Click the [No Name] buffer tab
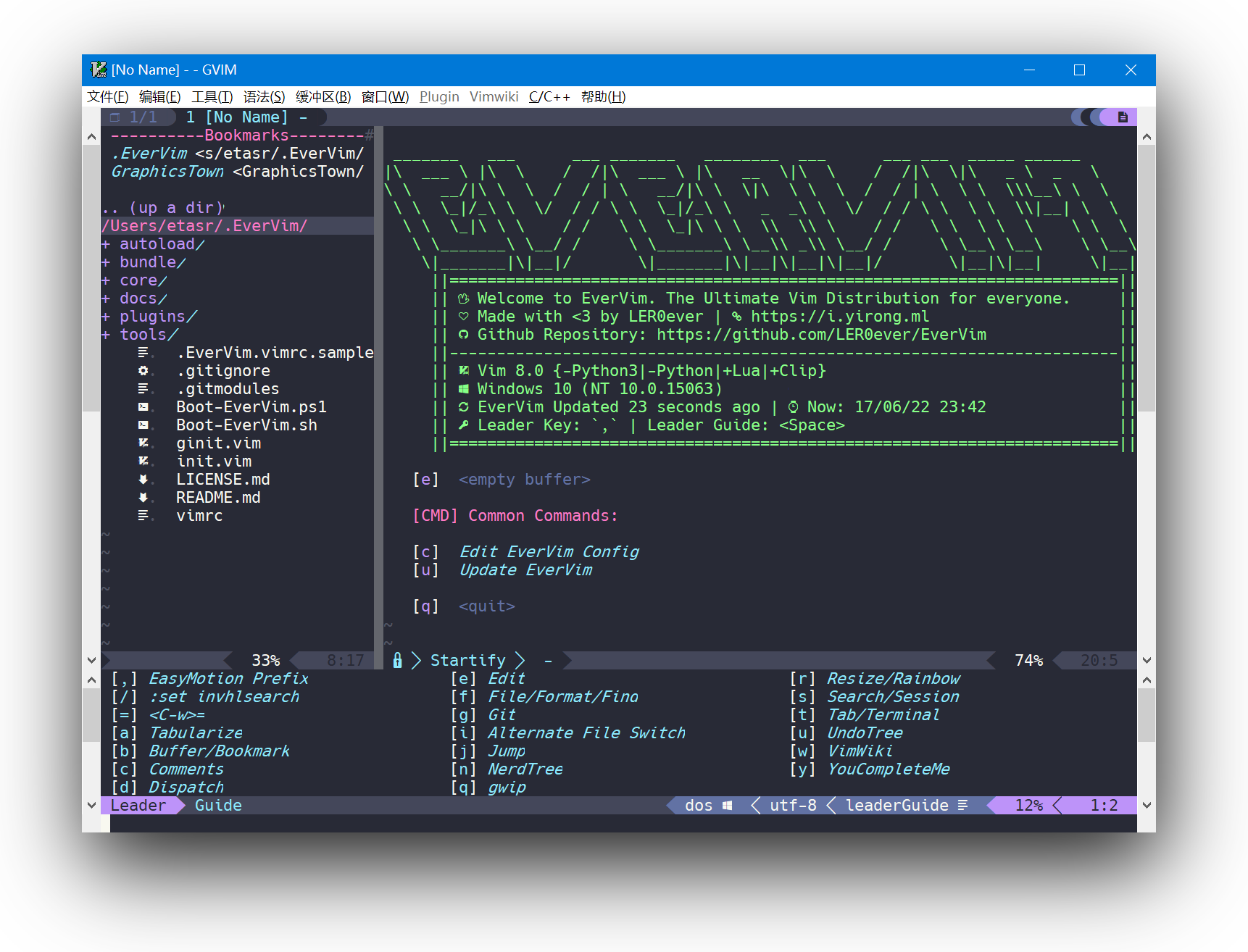The height and width of the screenshot is (952, 1248). pos(246,117)
